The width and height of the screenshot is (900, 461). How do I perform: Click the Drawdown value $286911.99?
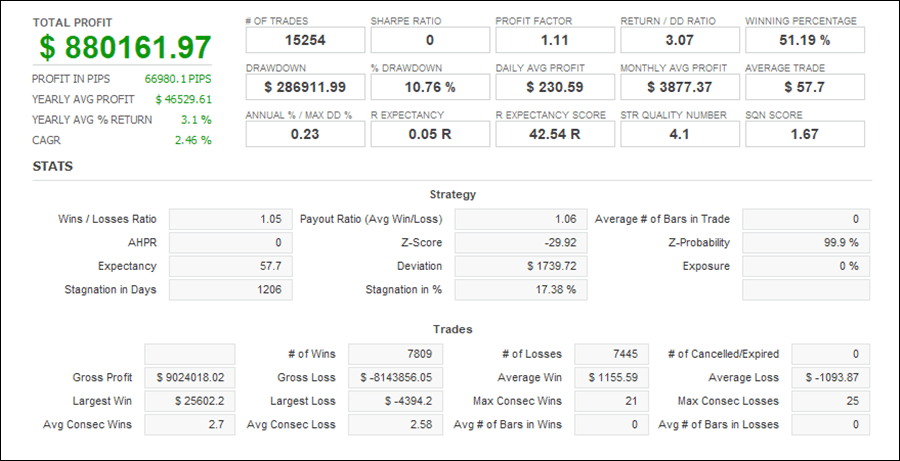tap(305, 87)
